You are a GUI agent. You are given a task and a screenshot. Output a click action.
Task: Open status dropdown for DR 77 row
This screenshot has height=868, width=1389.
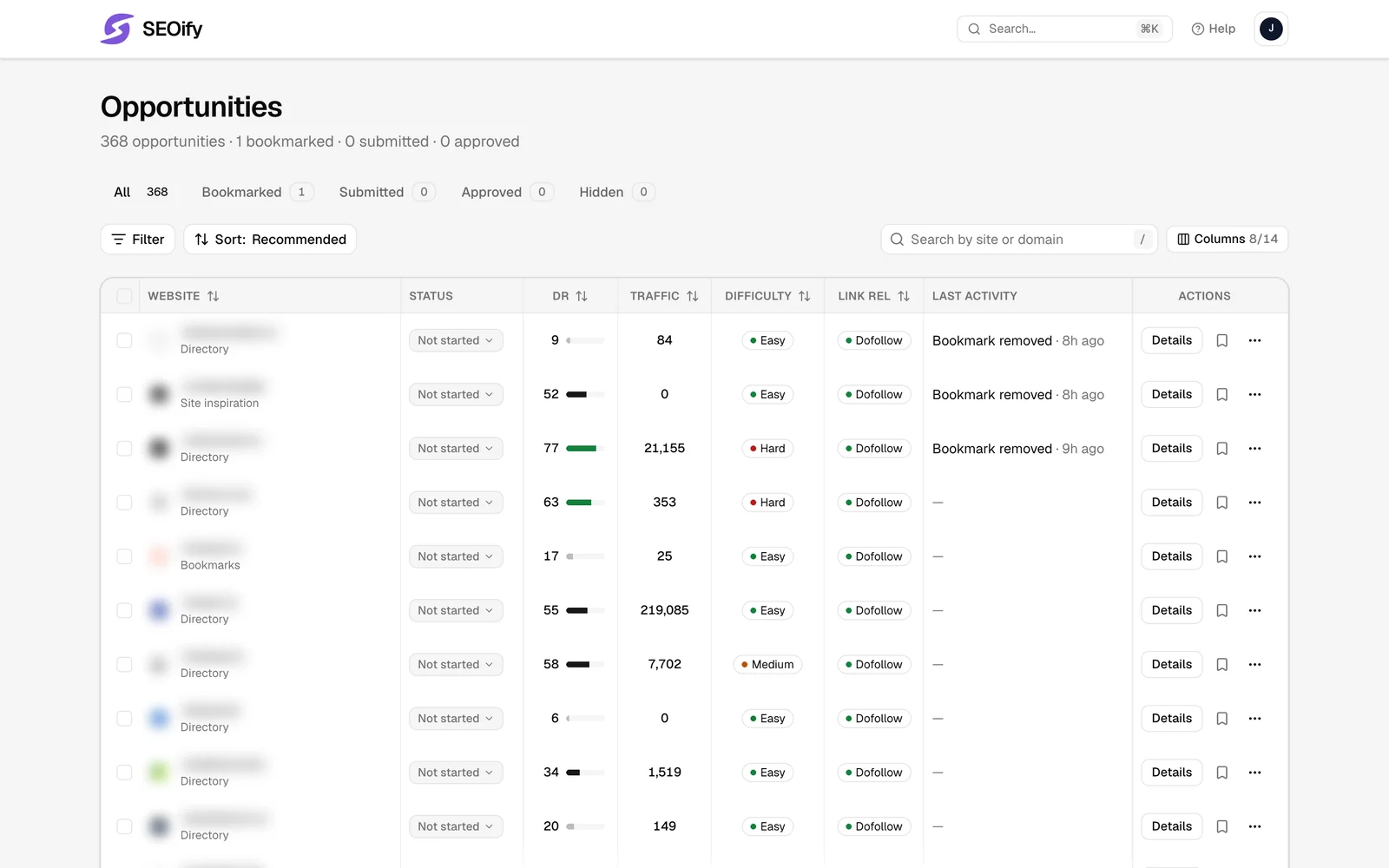tap(456, 448)
